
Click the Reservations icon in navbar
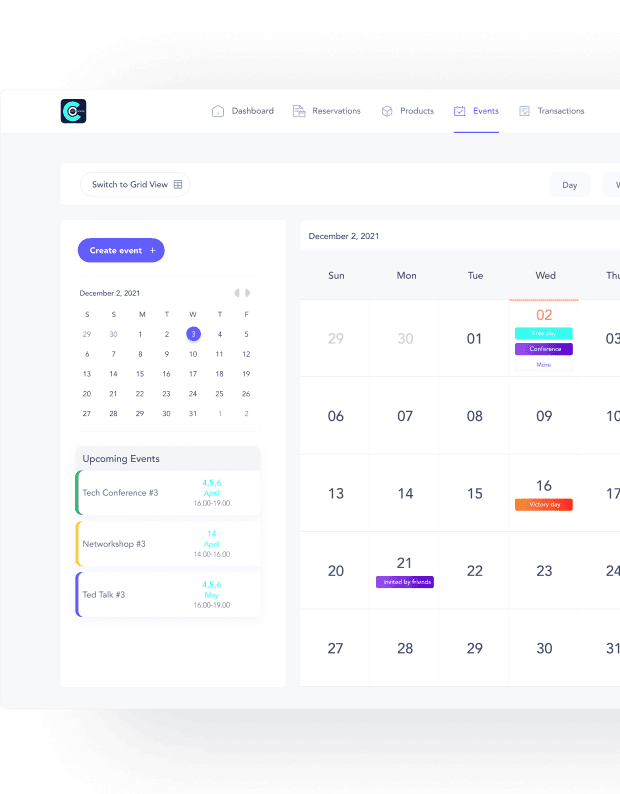coord(298,111)
